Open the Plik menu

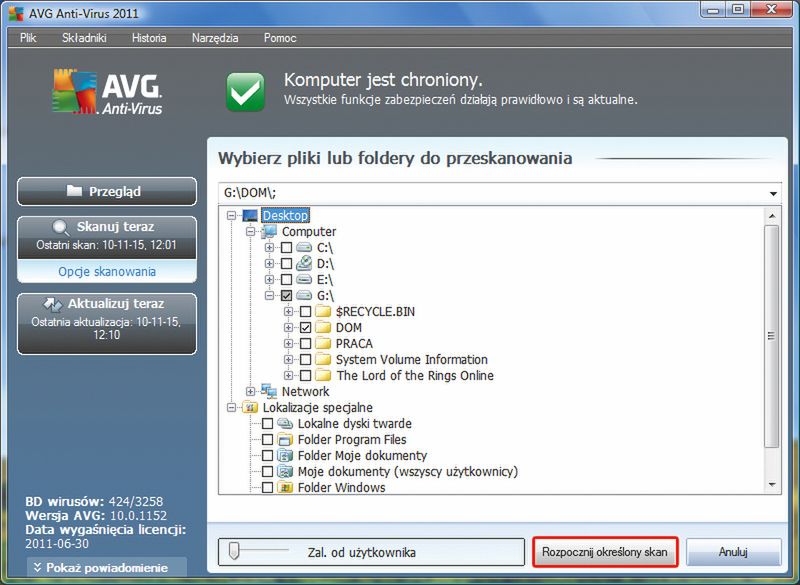click(28, 38)
